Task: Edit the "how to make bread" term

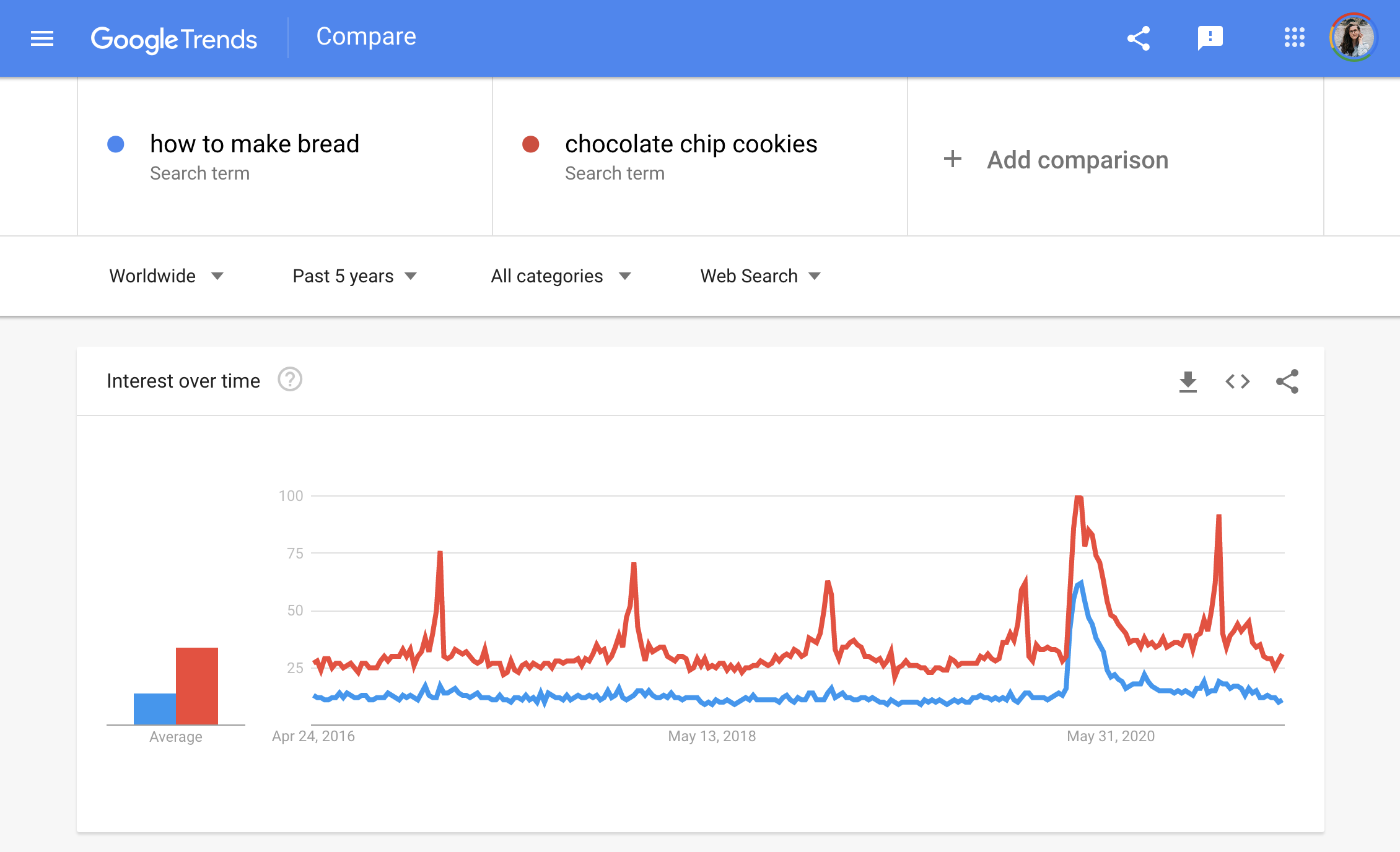Action: [x=255, y=144]
